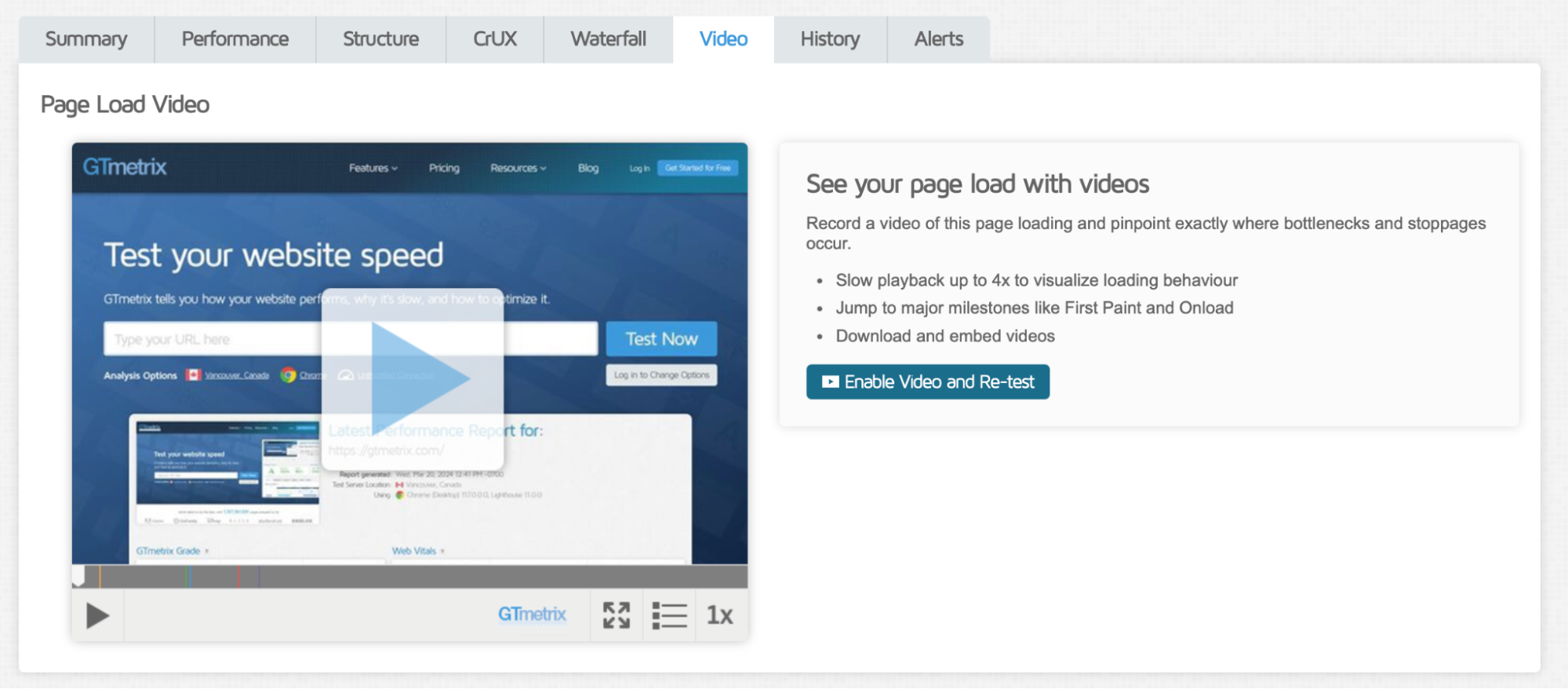
Task: Switch to the Performance tab
Action: (x=235, y=39)
